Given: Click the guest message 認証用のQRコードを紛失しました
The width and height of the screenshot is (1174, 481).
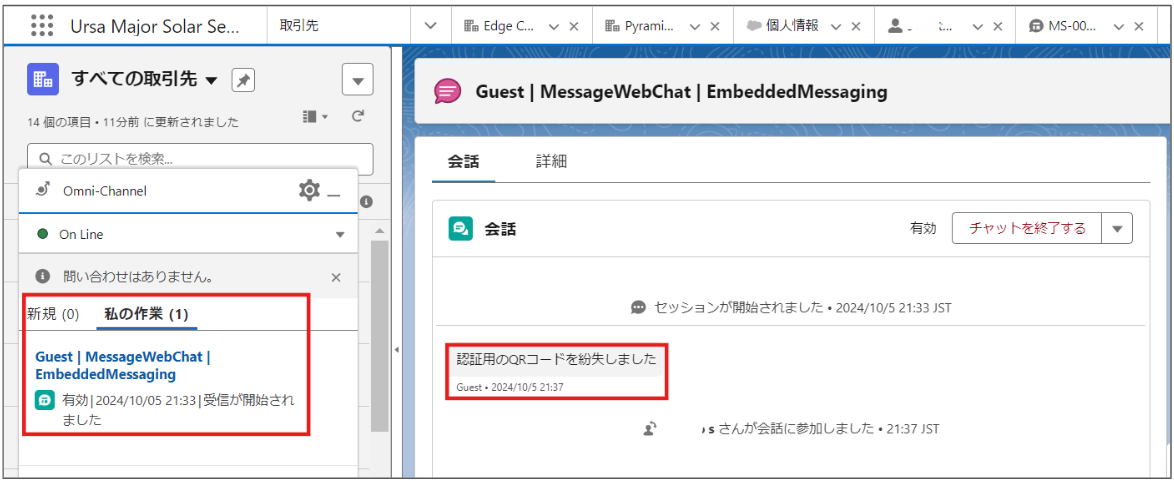Looking at the screenshot, I should tap(556, 358).
